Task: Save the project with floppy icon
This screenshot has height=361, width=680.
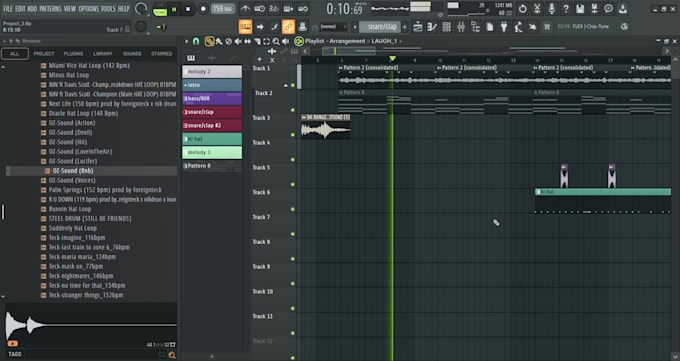Action: [x=580, y=9]
